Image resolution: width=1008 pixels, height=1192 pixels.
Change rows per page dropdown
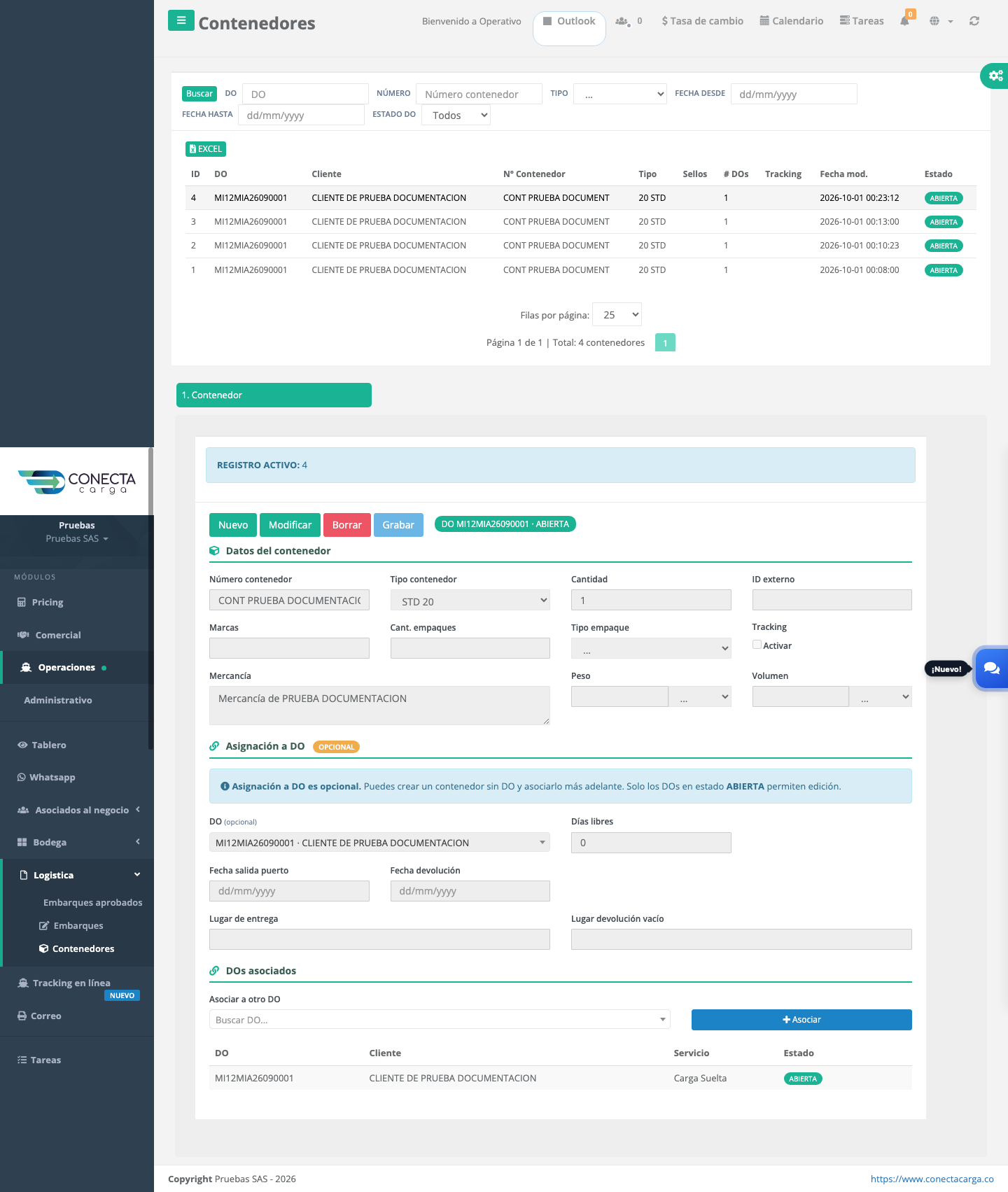pos(617,314)
